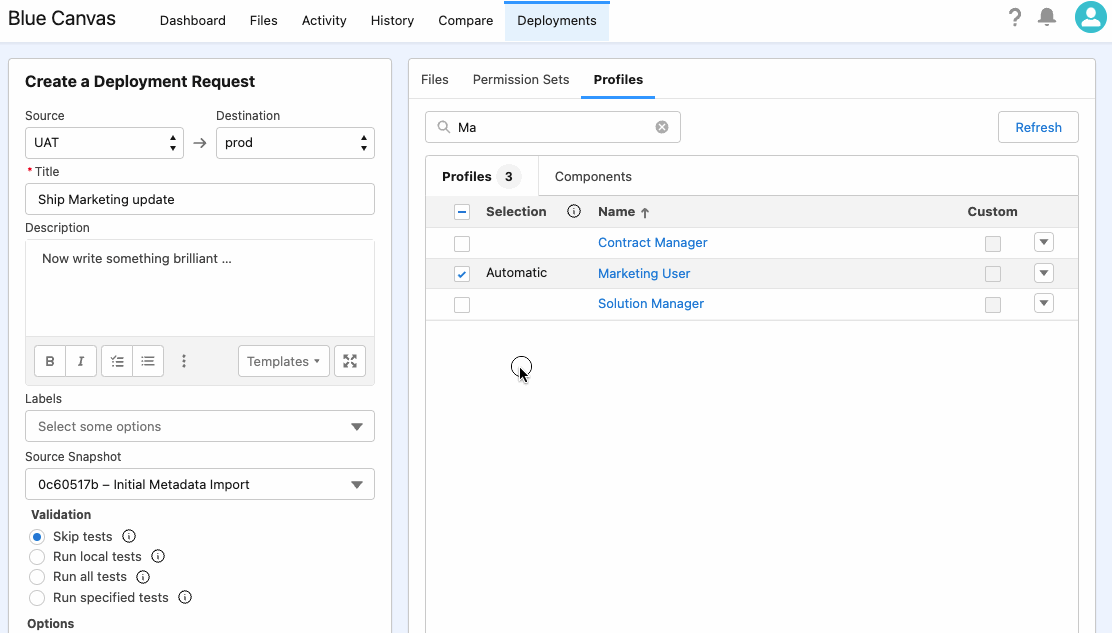1112x633 pixels.
Task: Open Contract Manager row actions dropdown
Action: click(x=1044, y=242)
